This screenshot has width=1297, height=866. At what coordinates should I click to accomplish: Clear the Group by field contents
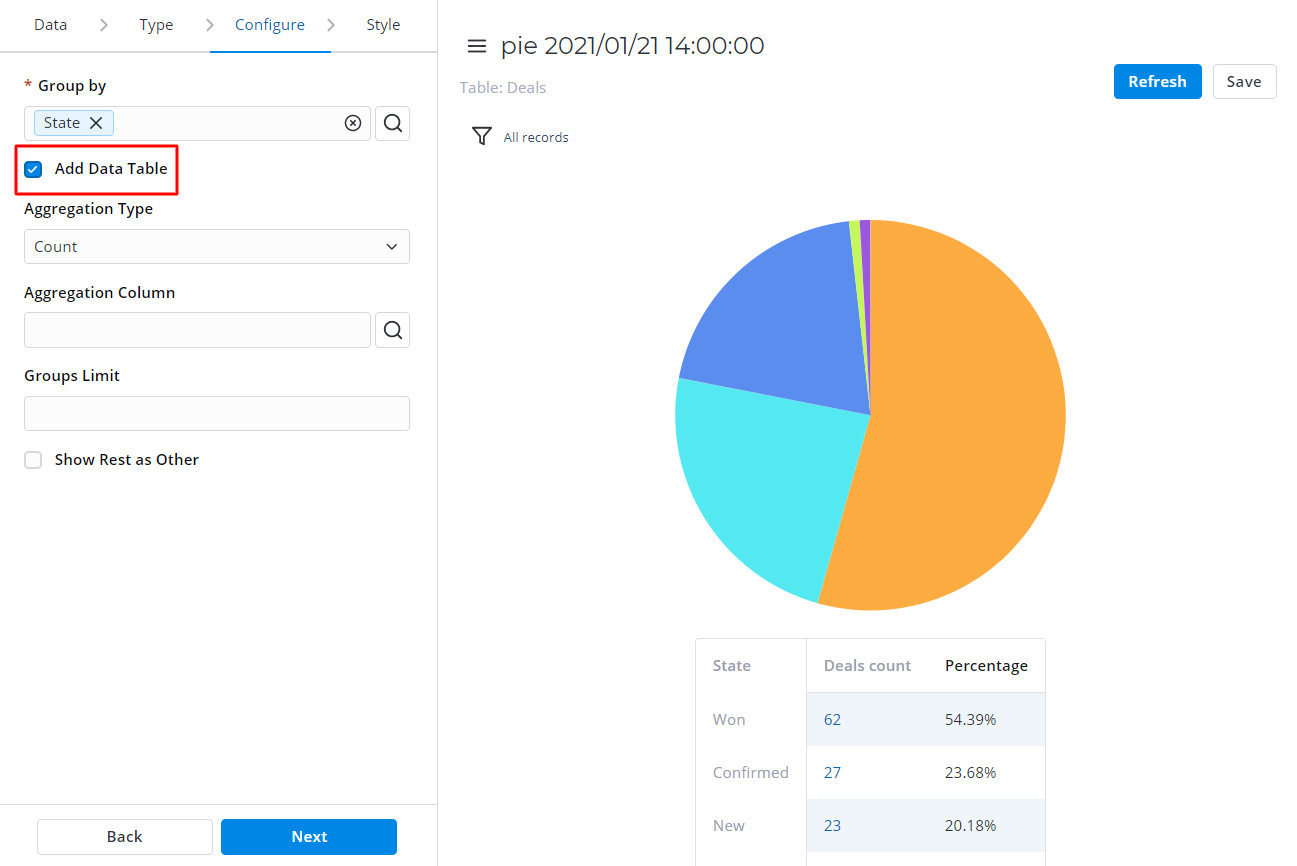[x=353, y=123]
